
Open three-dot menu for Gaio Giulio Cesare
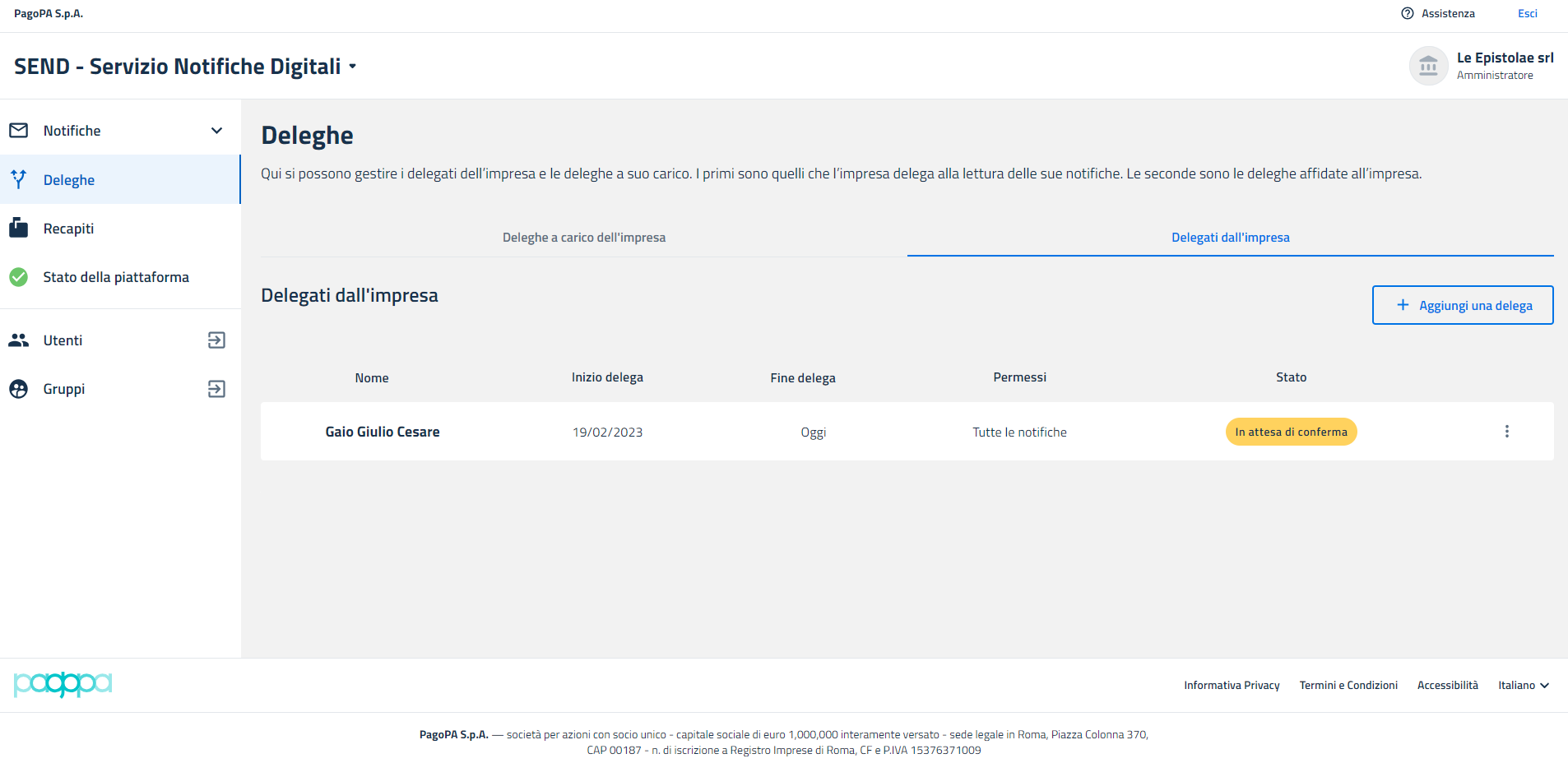pos(1506,432)
